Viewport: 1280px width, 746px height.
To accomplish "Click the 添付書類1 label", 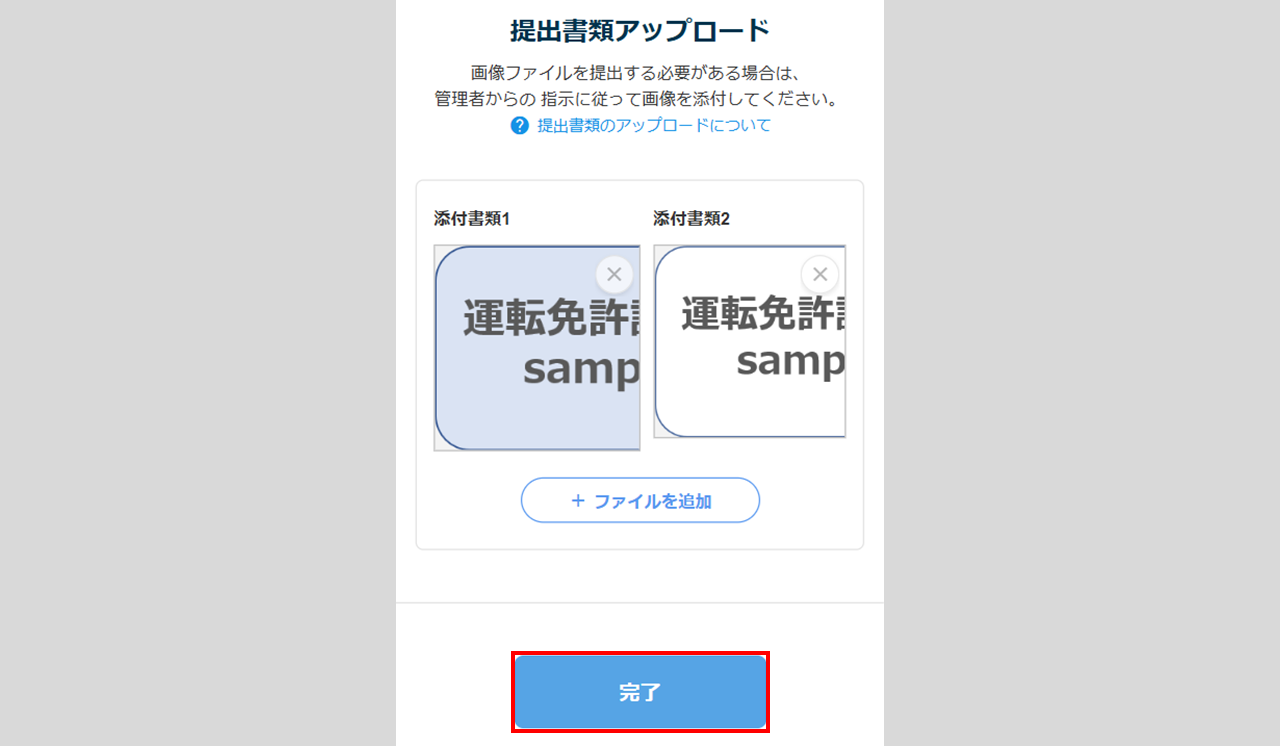I will click(471, 219).
